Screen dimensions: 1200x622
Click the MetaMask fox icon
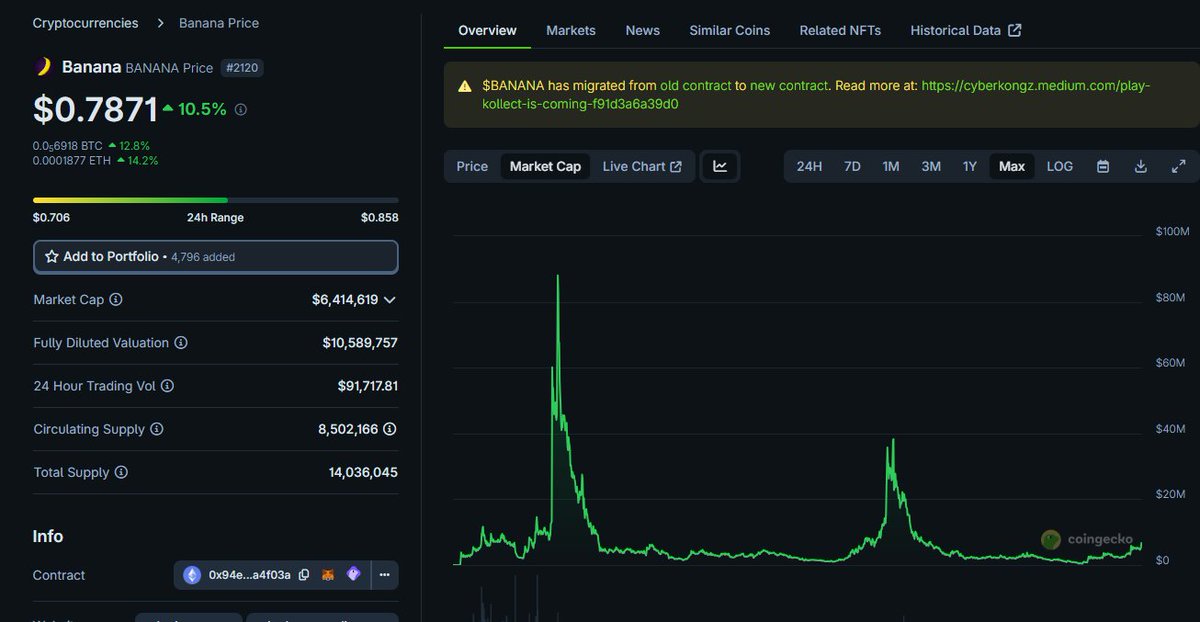(328, 575)
